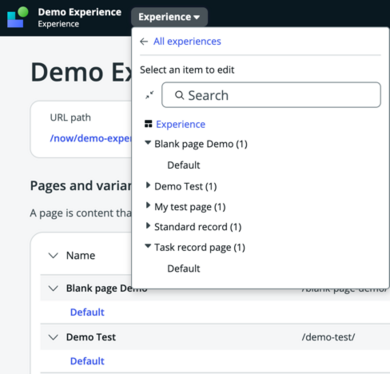Collapse the Blank page Demo table row
This screenshot has height=374, width=390.
coord(54,288)
